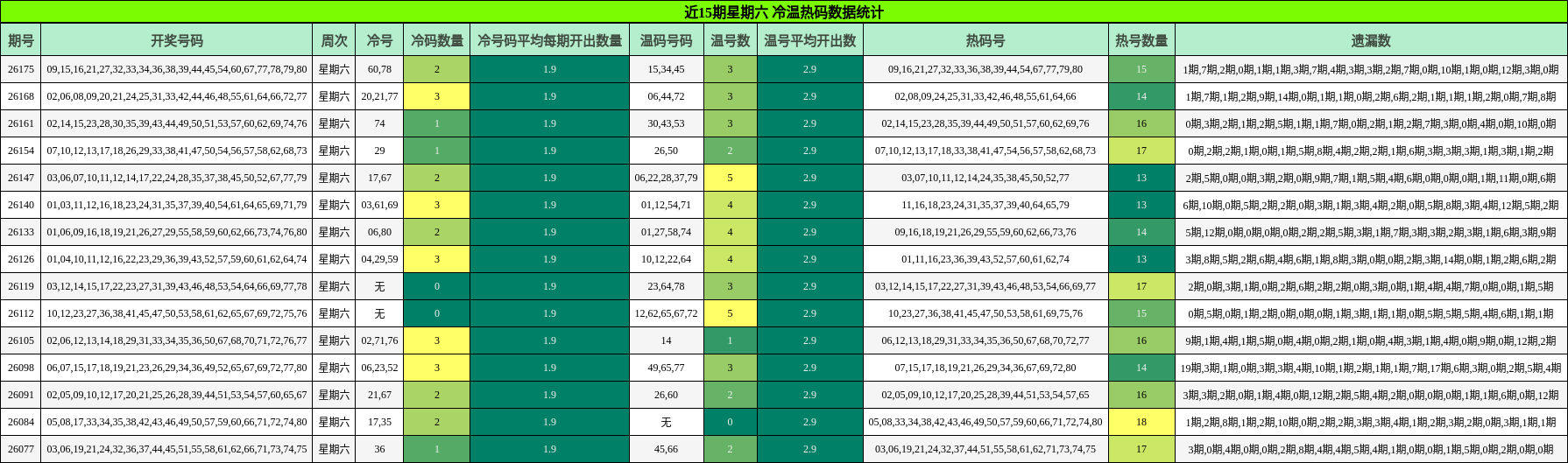
Task: Select issue number 26133
Action: pos(21,232)
